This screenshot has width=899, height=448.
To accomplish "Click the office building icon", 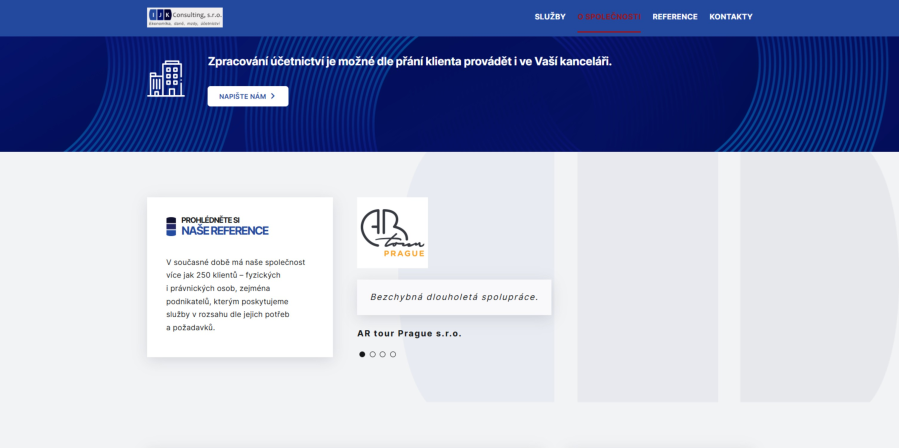I will pyautogui.click(x=166, y=79).
